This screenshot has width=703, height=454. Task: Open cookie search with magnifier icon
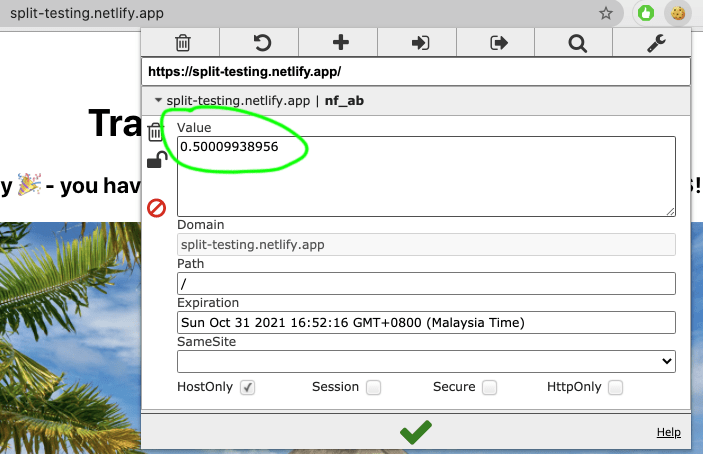pos(577,42)
